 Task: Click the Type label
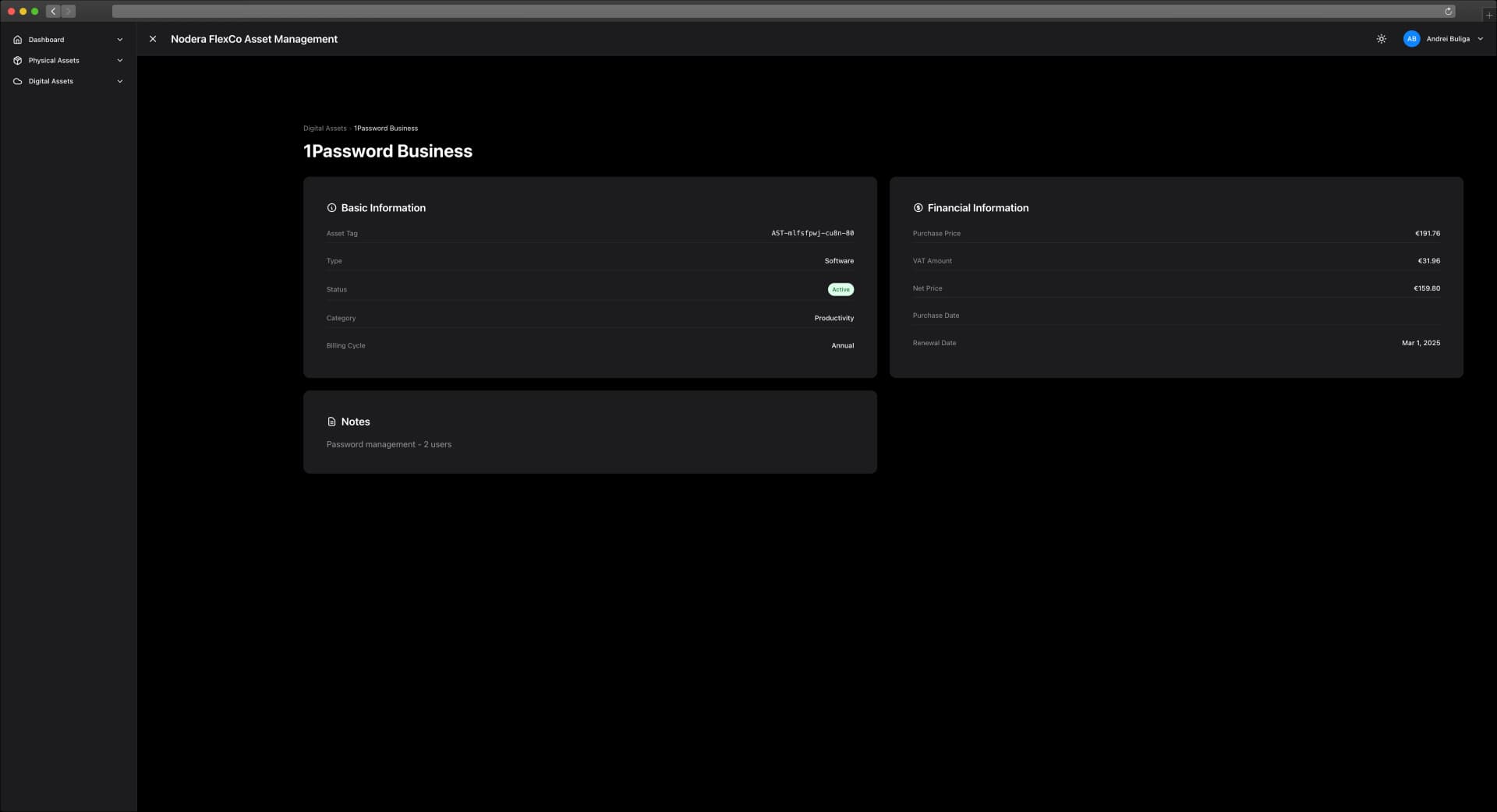coord(334,261)
